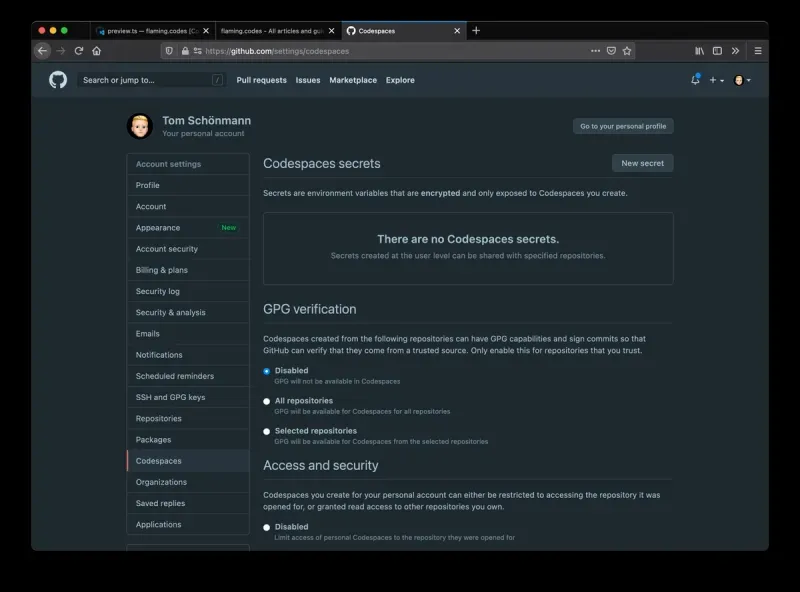The width and height of the screenshot is (800, 592).
Task: Click the site permissions icon beside the padlock
Action: click(197, 51)
